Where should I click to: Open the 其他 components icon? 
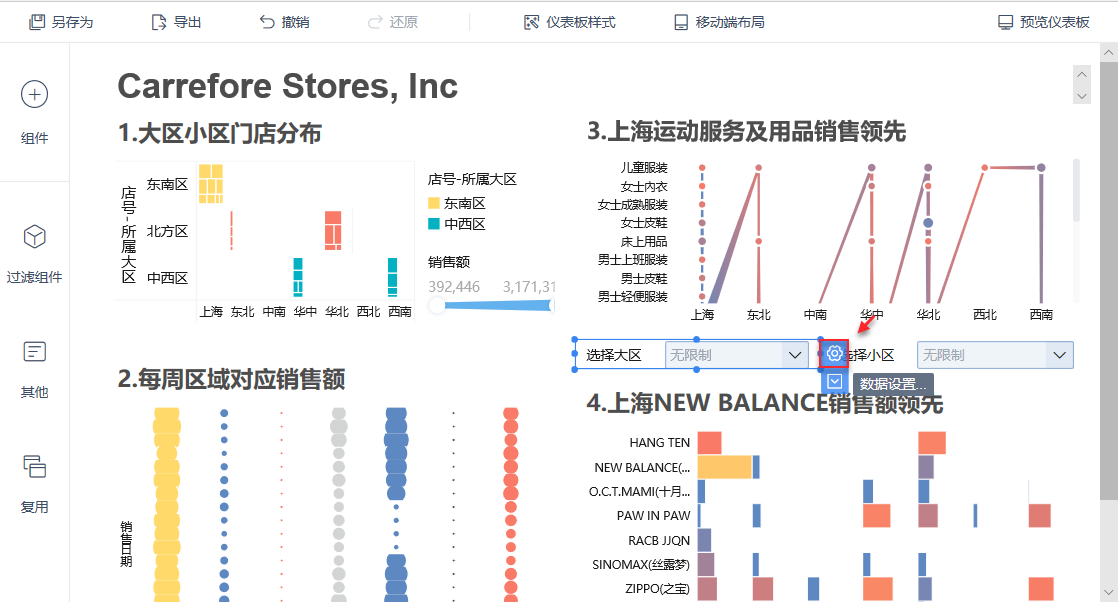(34, 352)
